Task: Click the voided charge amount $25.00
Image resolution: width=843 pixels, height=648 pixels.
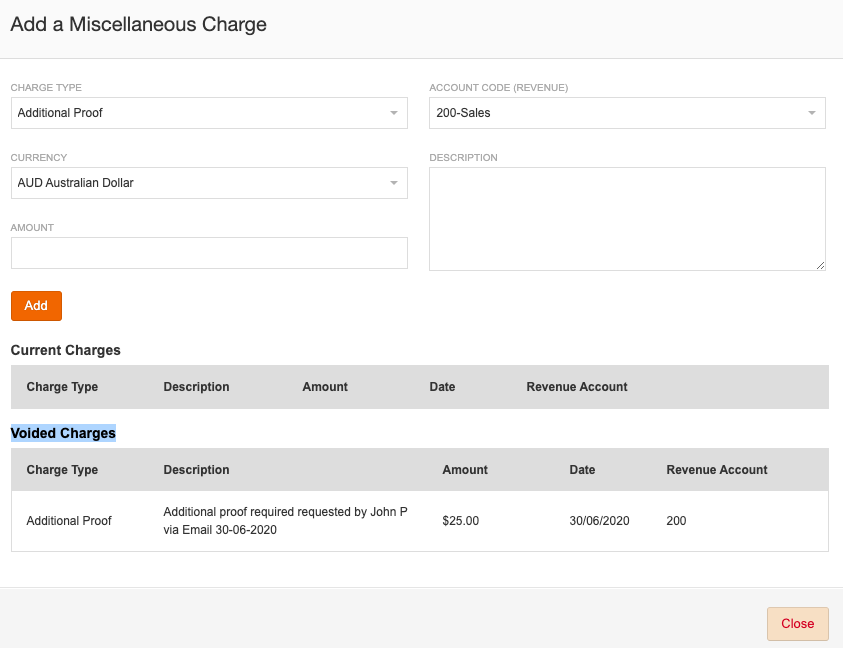Action: click(x=461, y=521)
